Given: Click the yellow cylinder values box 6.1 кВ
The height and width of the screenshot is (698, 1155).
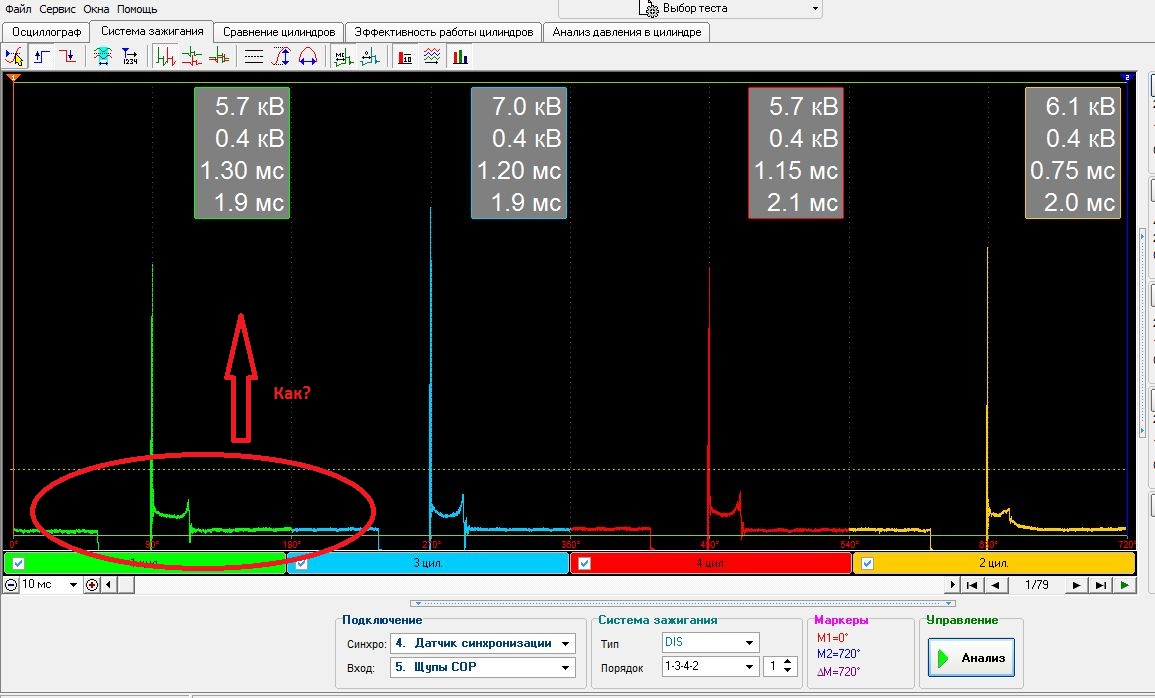Looking at the screenshot, I should pos(1073,153).
